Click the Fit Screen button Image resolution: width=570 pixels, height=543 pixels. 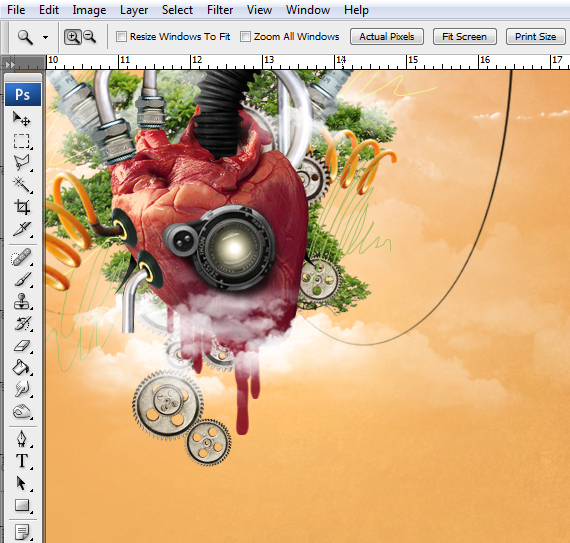click(x=464, y=37)
